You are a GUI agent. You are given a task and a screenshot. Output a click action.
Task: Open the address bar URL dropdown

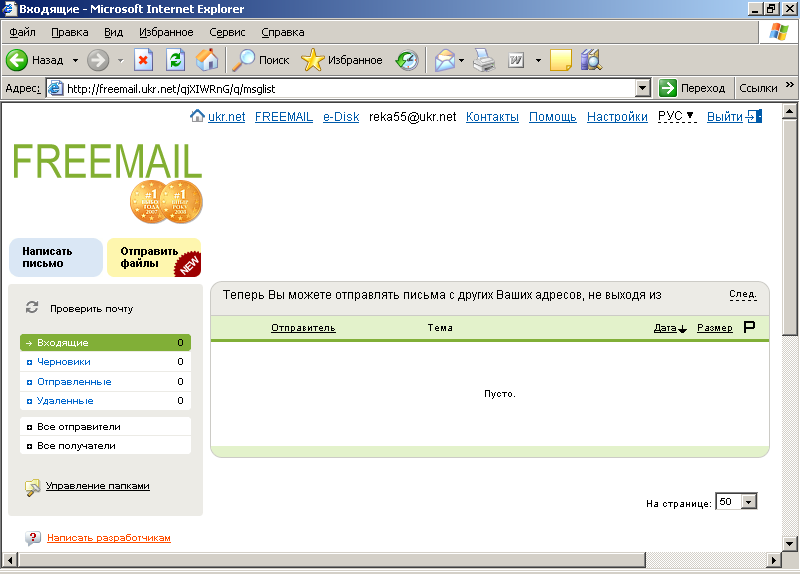tap(643, 88)
